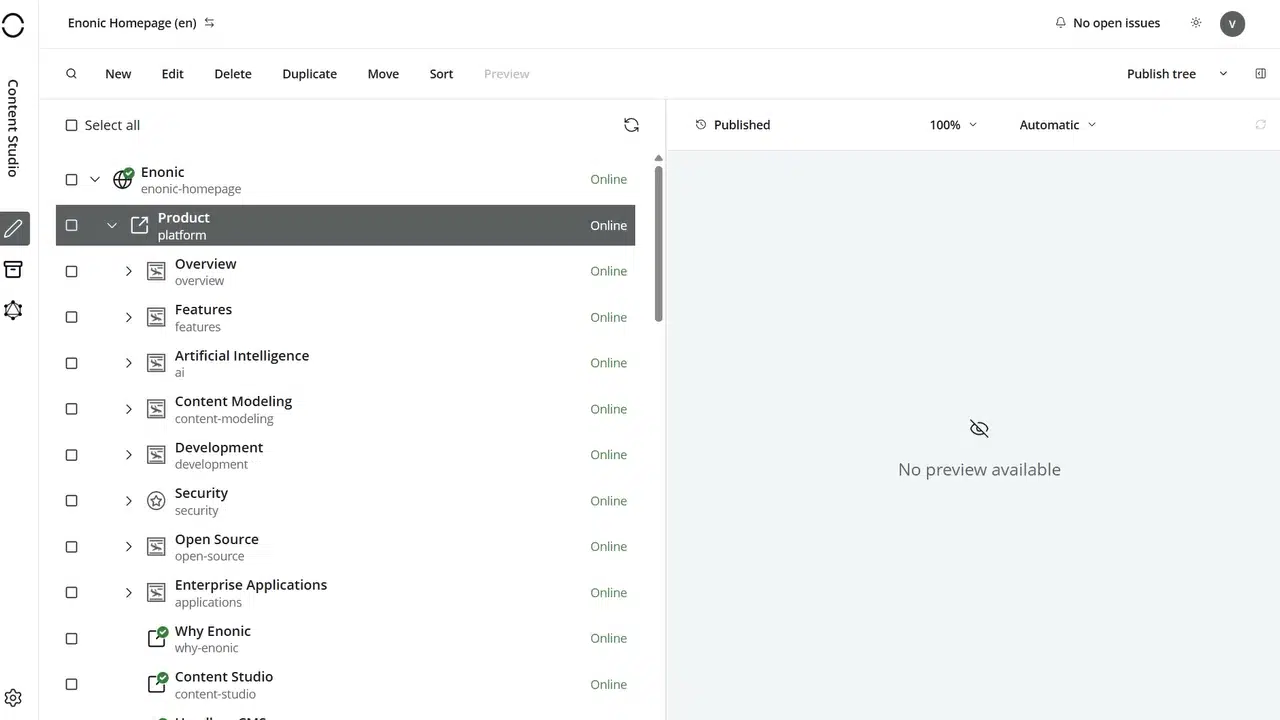Click the Content Studio shortcut icon
The height and width of the screenshot is (720, 1280).
(x=157, y=683)
